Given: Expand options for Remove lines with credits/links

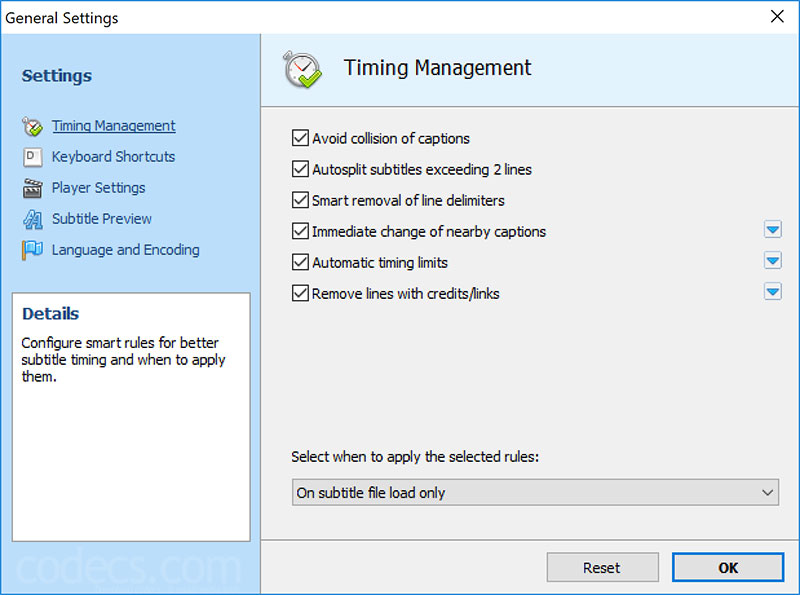Looking at the screenshot, I should click(x=772, y=292).
